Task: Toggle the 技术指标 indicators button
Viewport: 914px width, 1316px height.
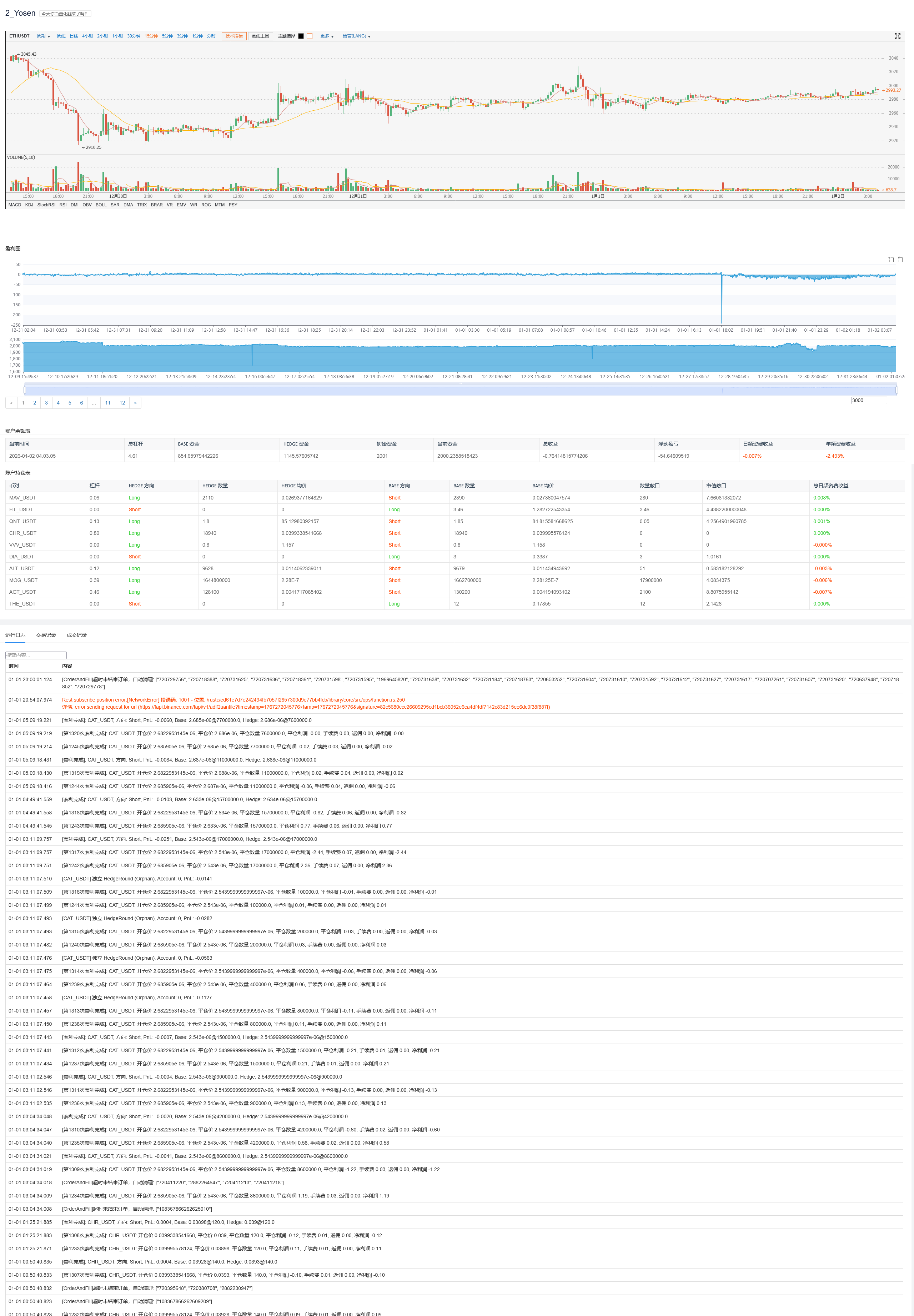Action: [233, 36]
